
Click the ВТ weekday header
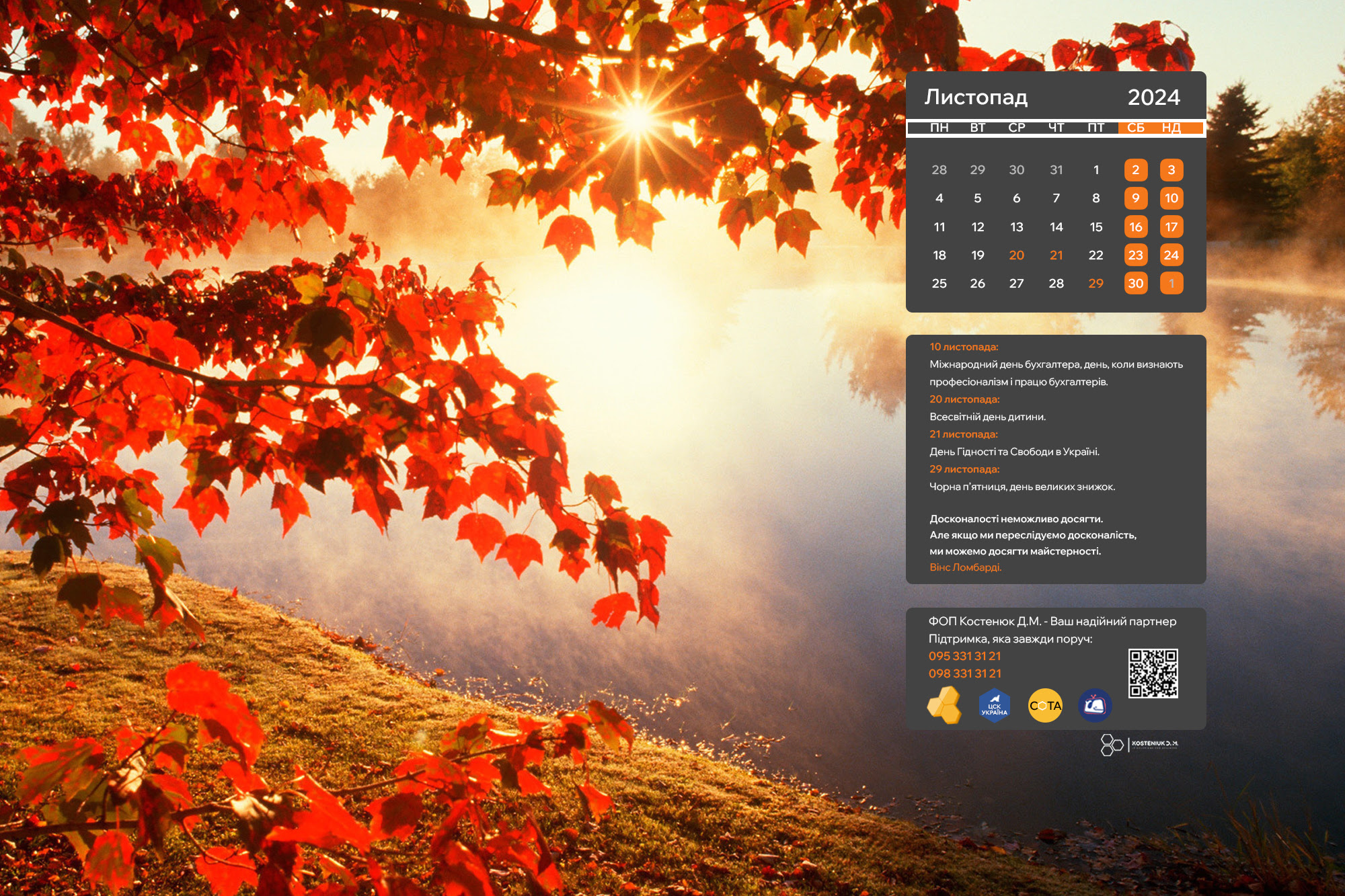tap(978, 128)
